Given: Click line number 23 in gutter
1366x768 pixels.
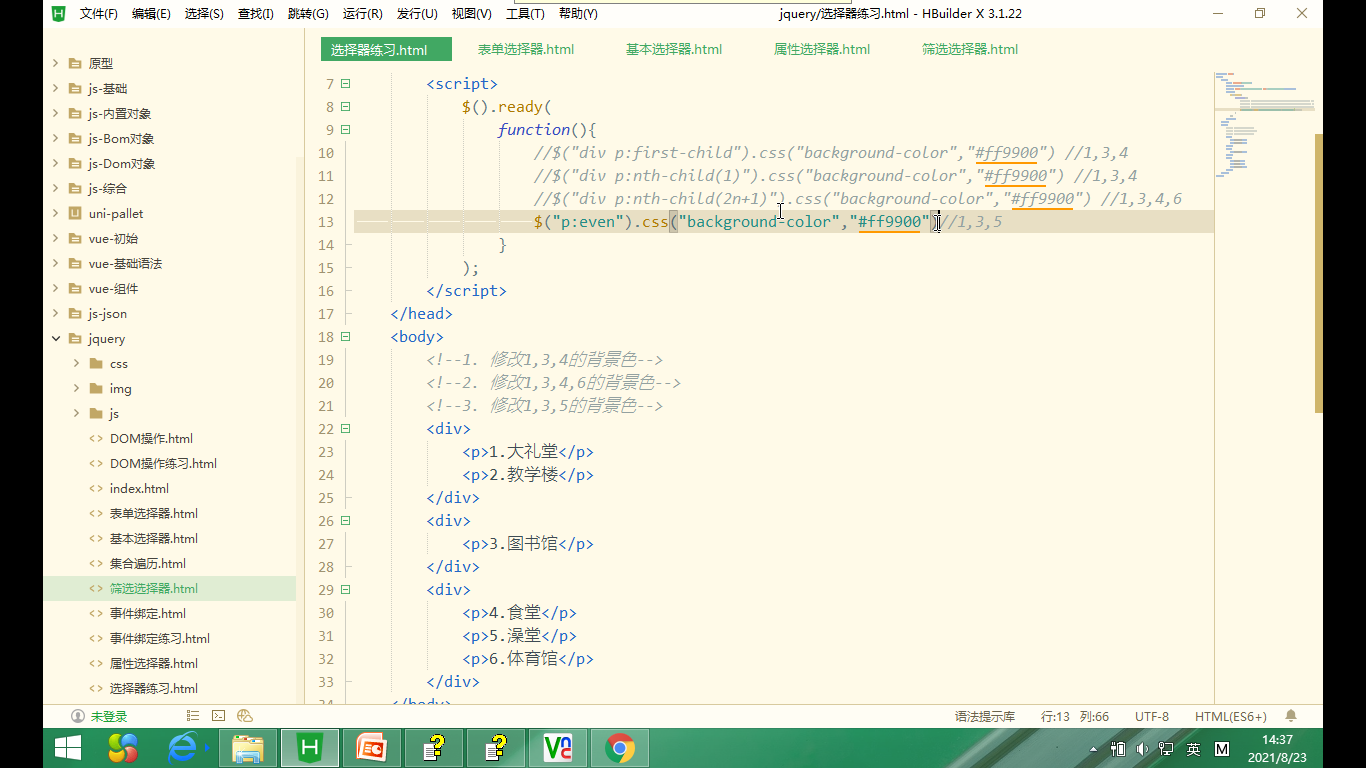Looking at the screenshot, I should [325, 452].
